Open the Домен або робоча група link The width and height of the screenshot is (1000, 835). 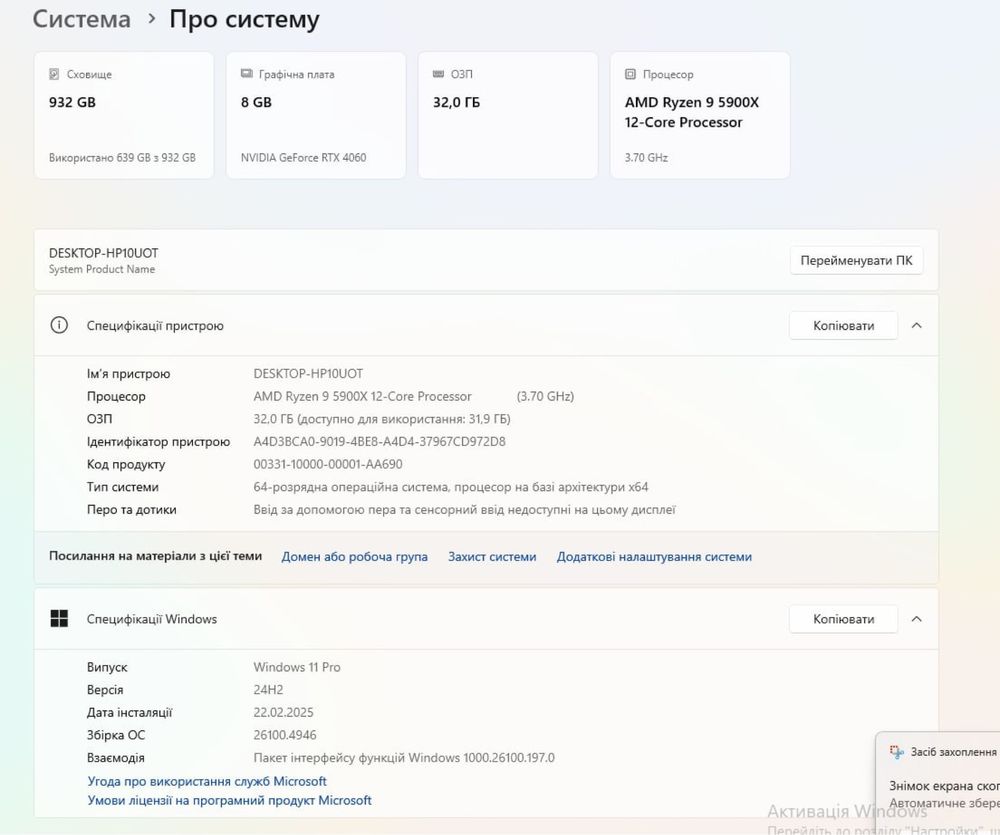pos(355,556)
